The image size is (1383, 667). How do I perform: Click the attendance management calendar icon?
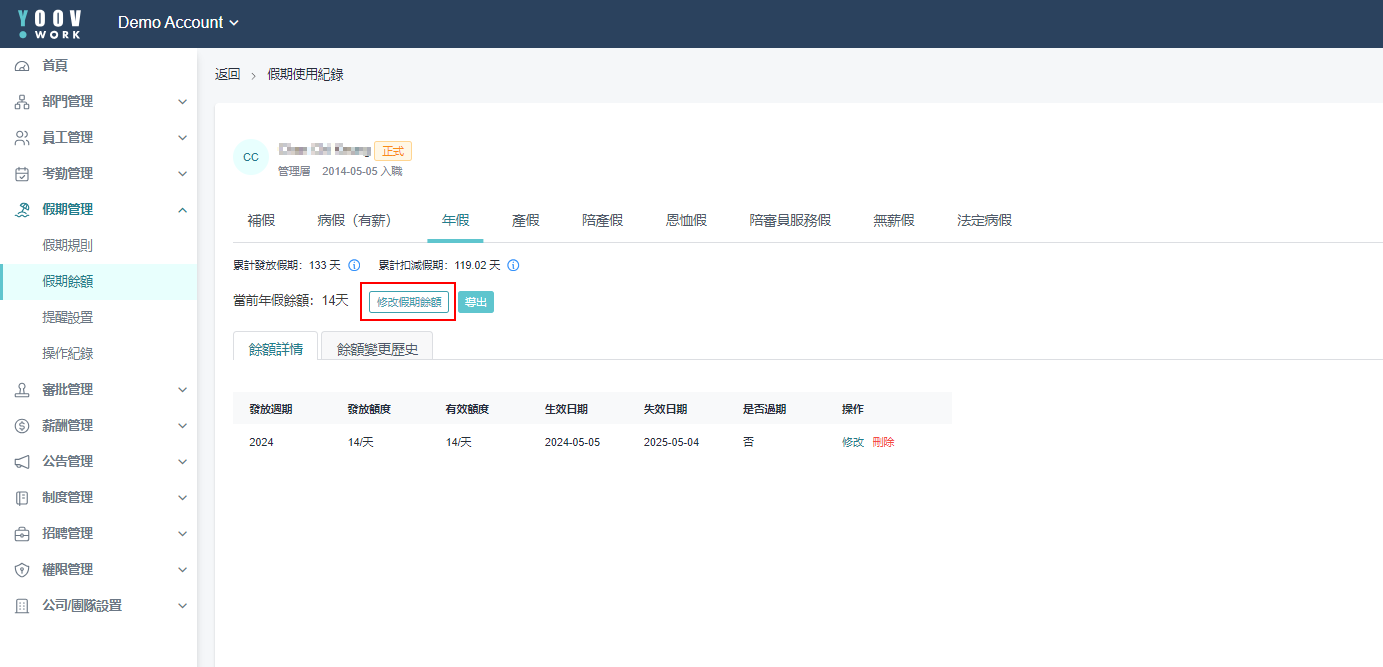pyautogui.click(x=22, y=174)
